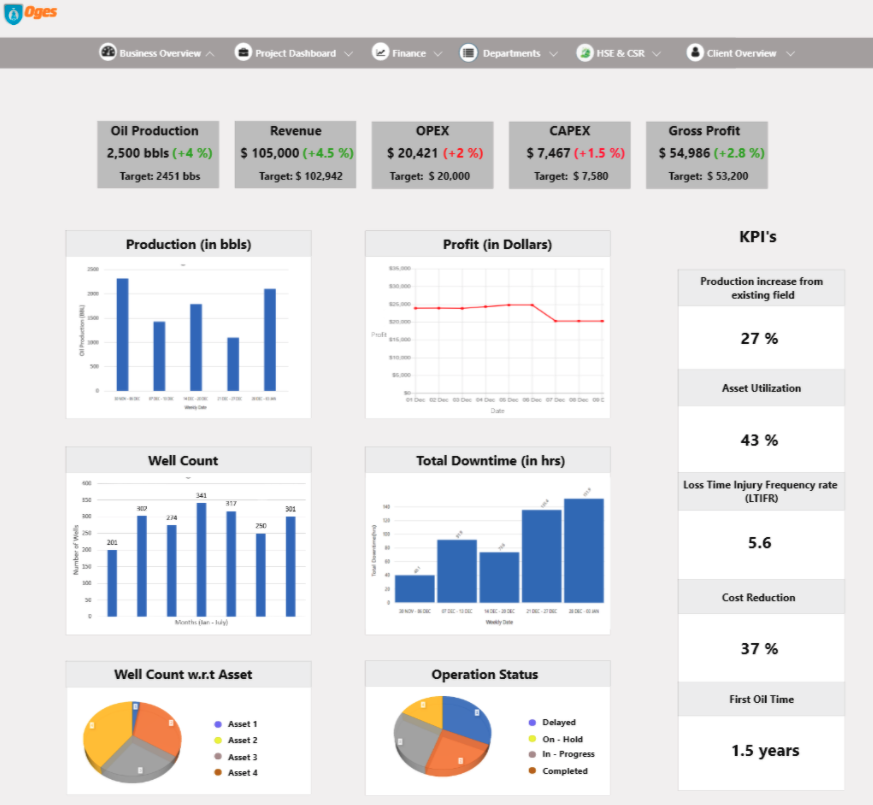The image size is (873, 805).
Task: Click the On - Hold legend label
Action: coord(562,739)
